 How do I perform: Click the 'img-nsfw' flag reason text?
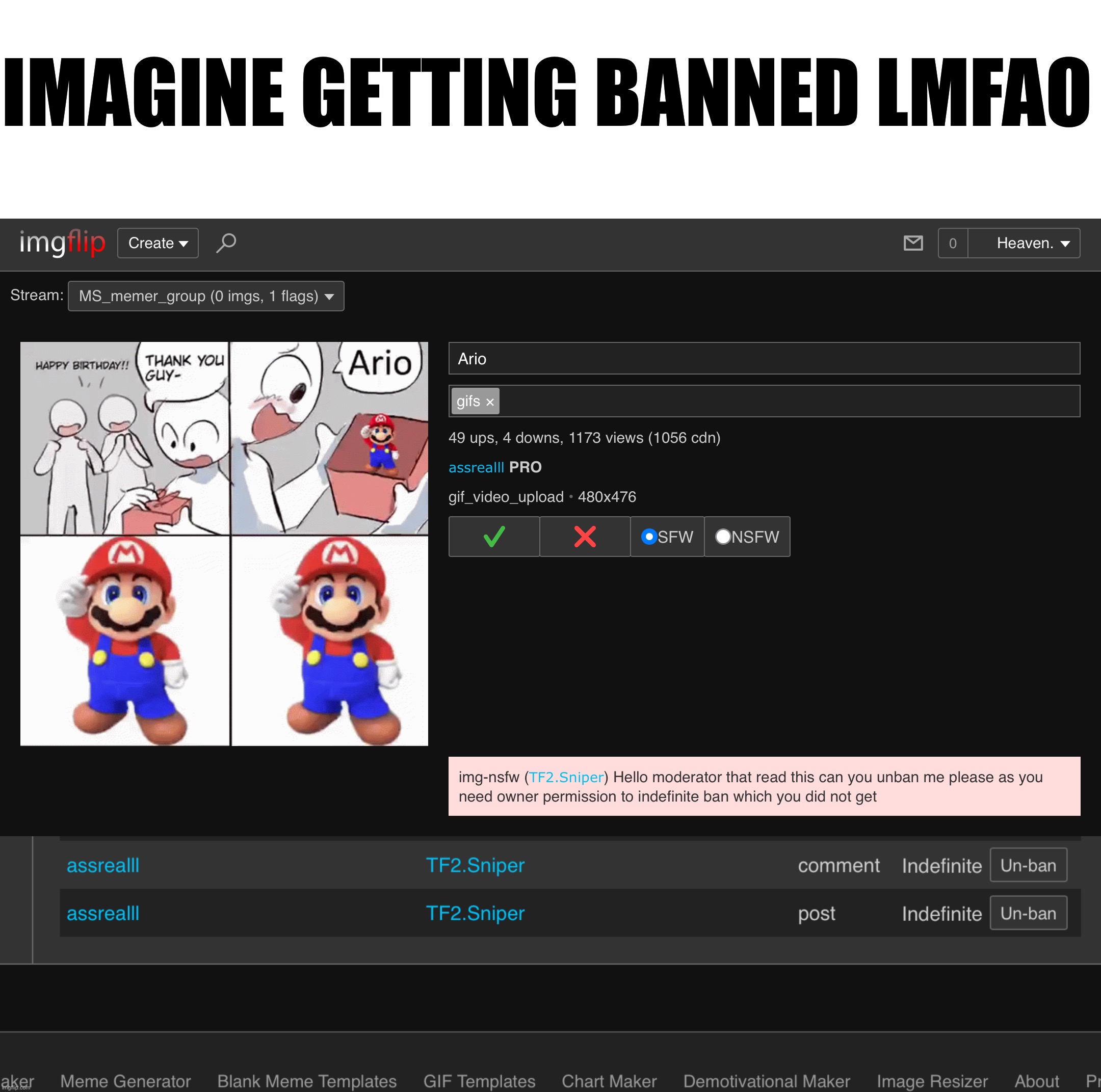point(489,777)
